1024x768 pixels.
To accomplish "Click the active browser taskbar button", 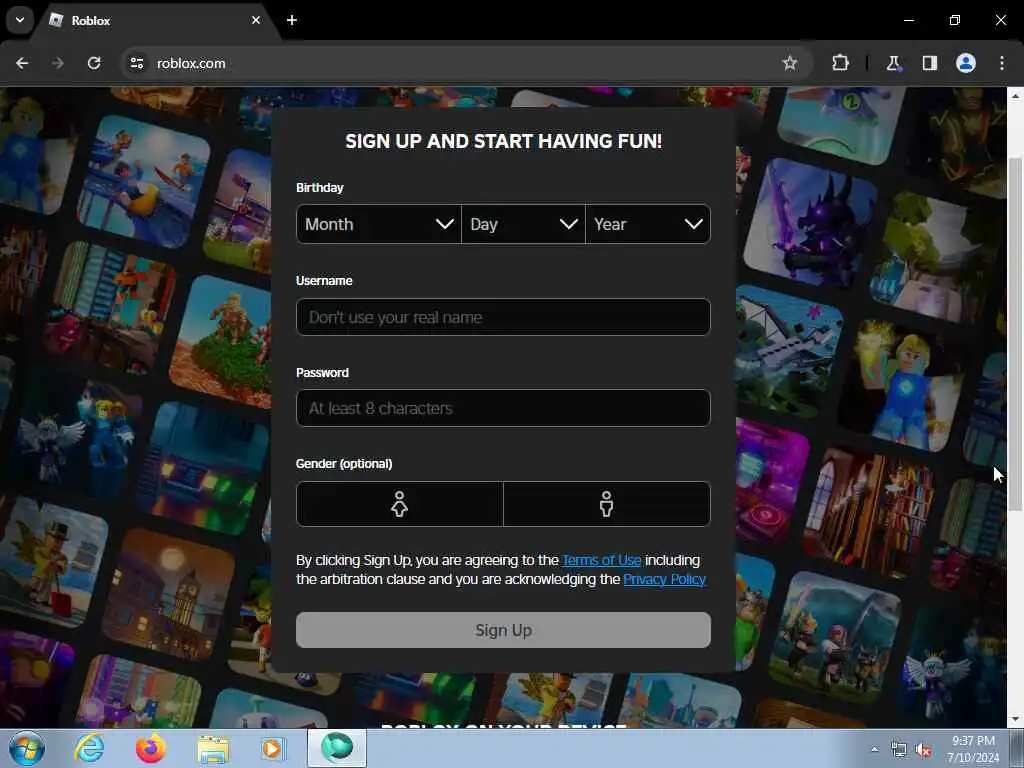I will tap(337, 748).
